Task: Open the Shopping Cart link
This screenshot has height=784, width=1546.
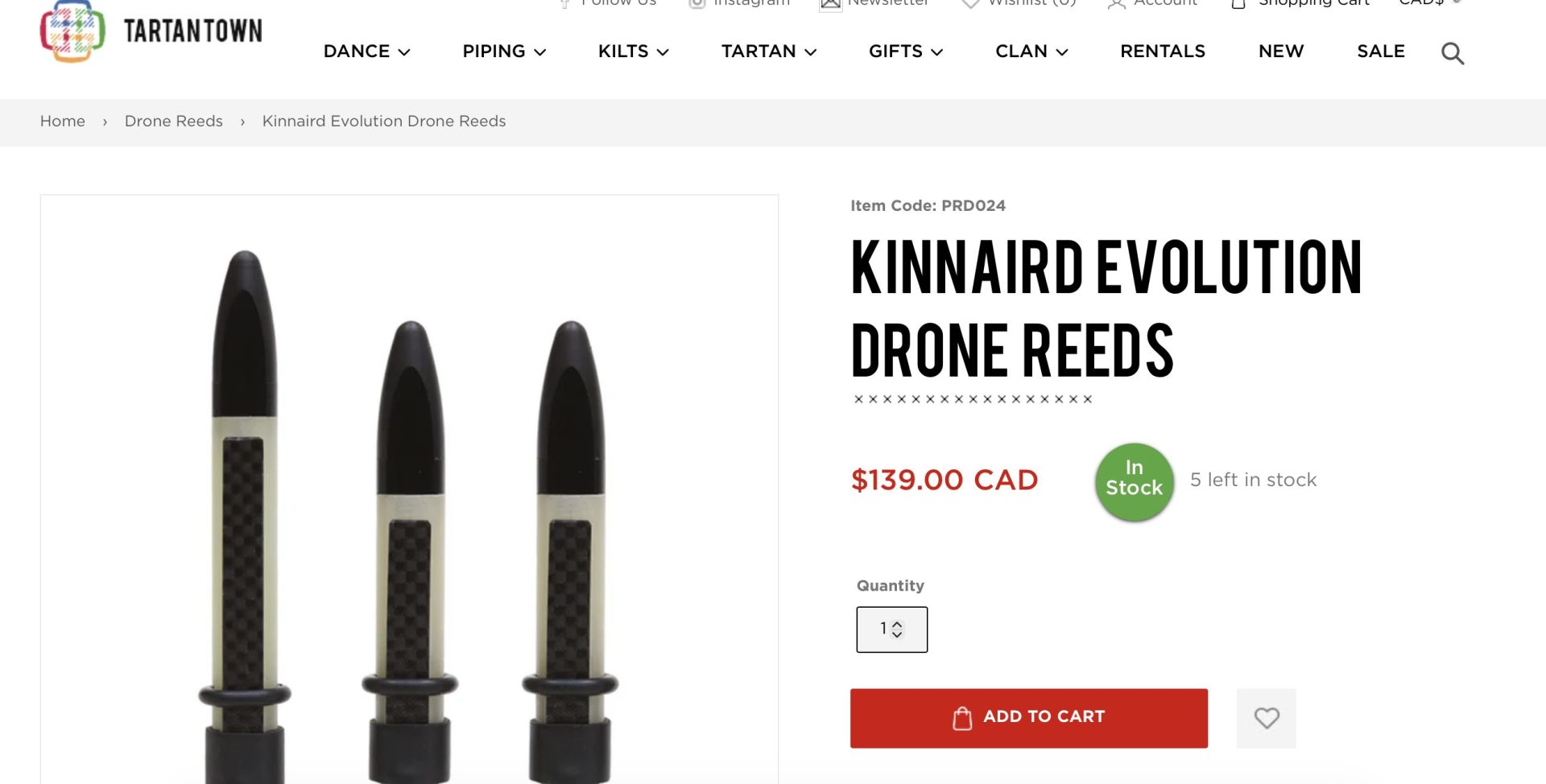Action: [1312, 3]
